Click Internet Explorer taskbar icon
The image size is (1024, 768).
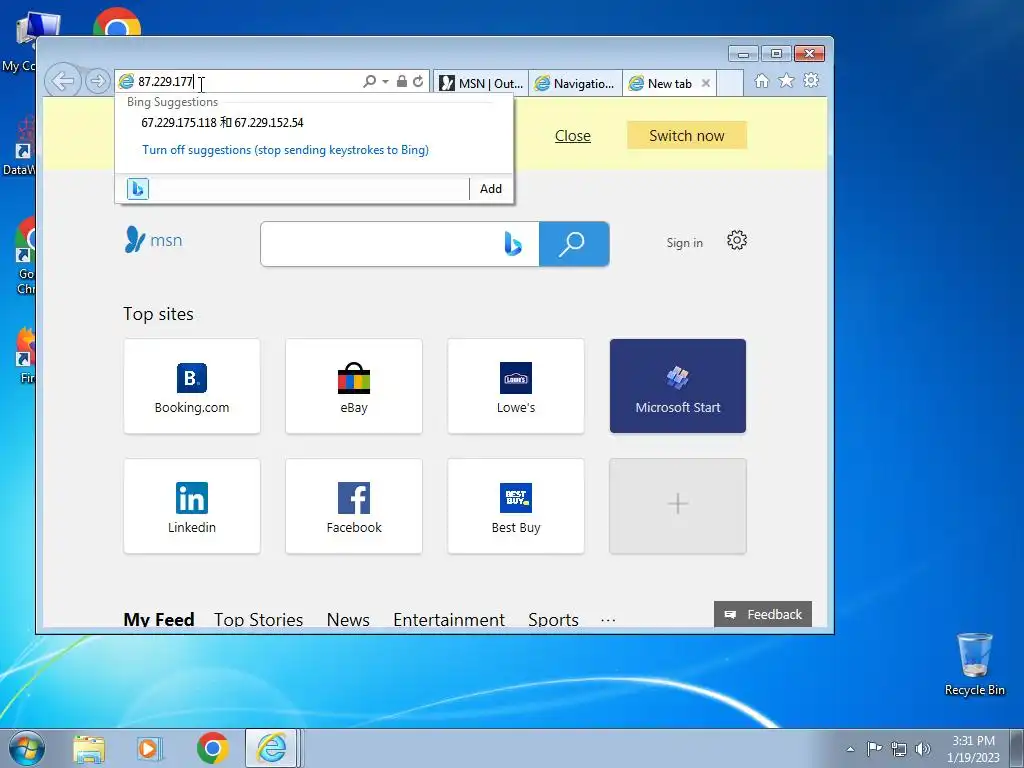[272, 748]
